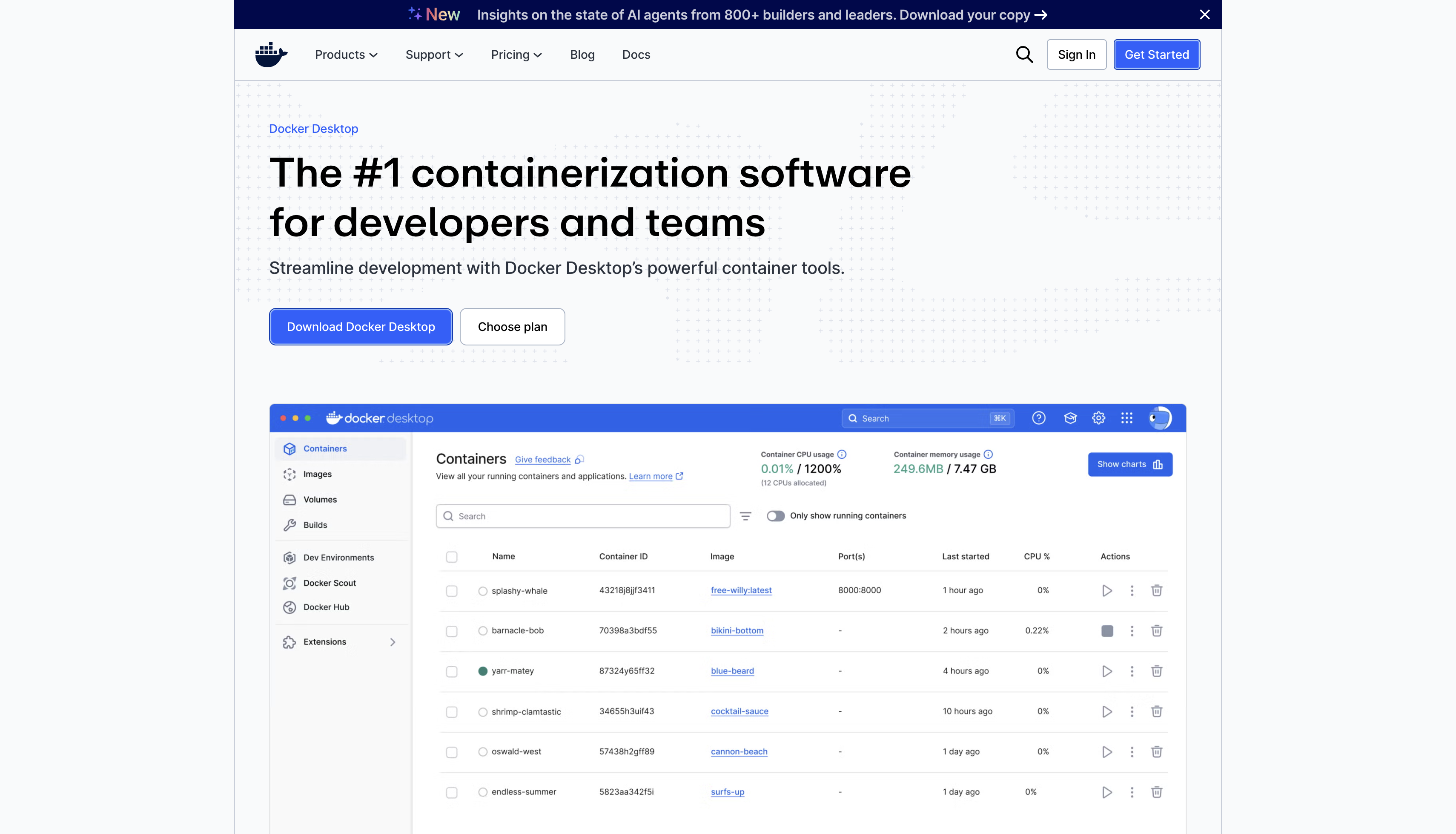1456x834 pixels.
Task: Start the splashy-whale container
Action: tap(1107, 590)
